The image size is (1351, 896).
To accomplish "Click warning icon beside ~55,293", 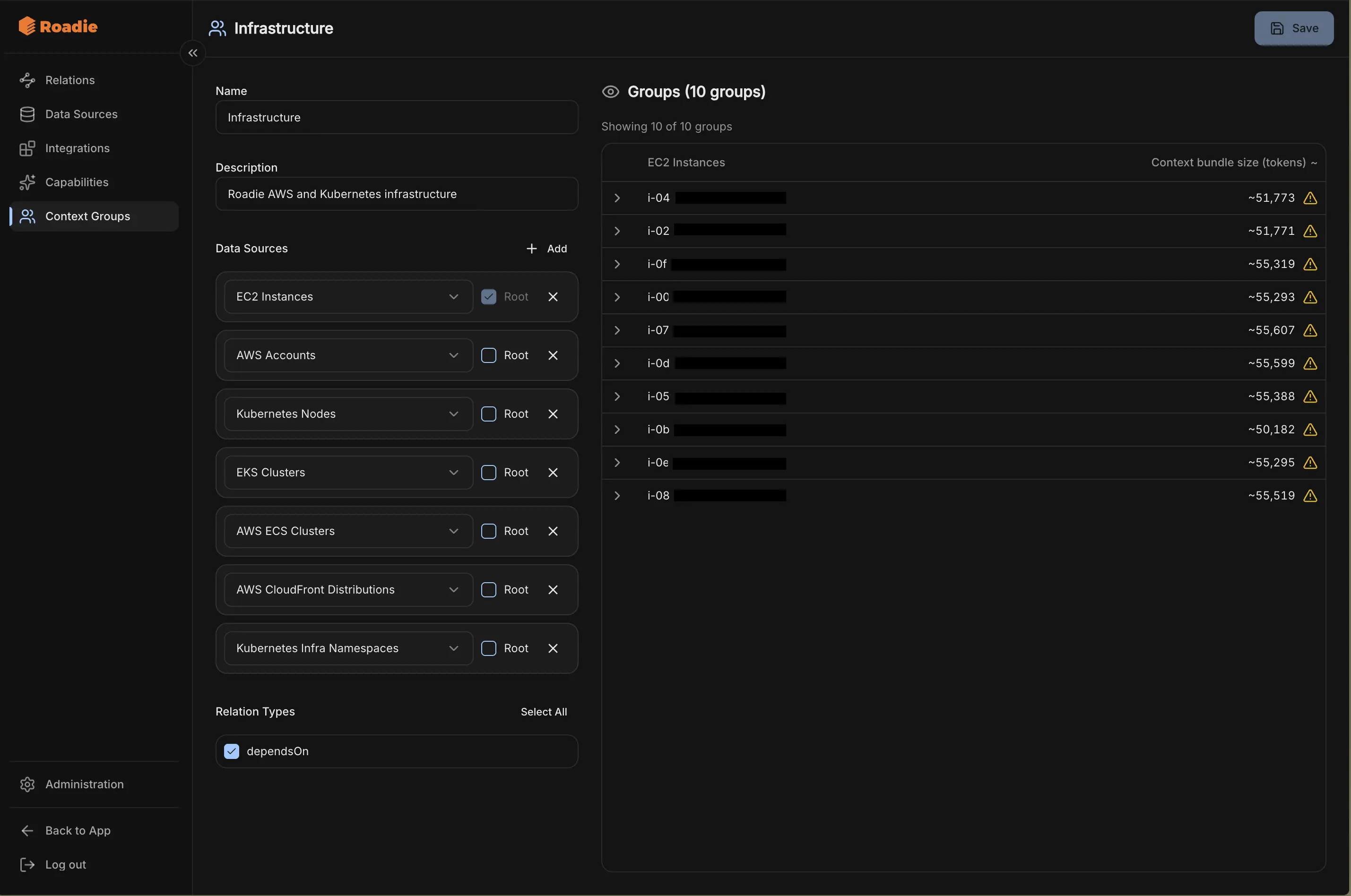I will click(1310, 297).
